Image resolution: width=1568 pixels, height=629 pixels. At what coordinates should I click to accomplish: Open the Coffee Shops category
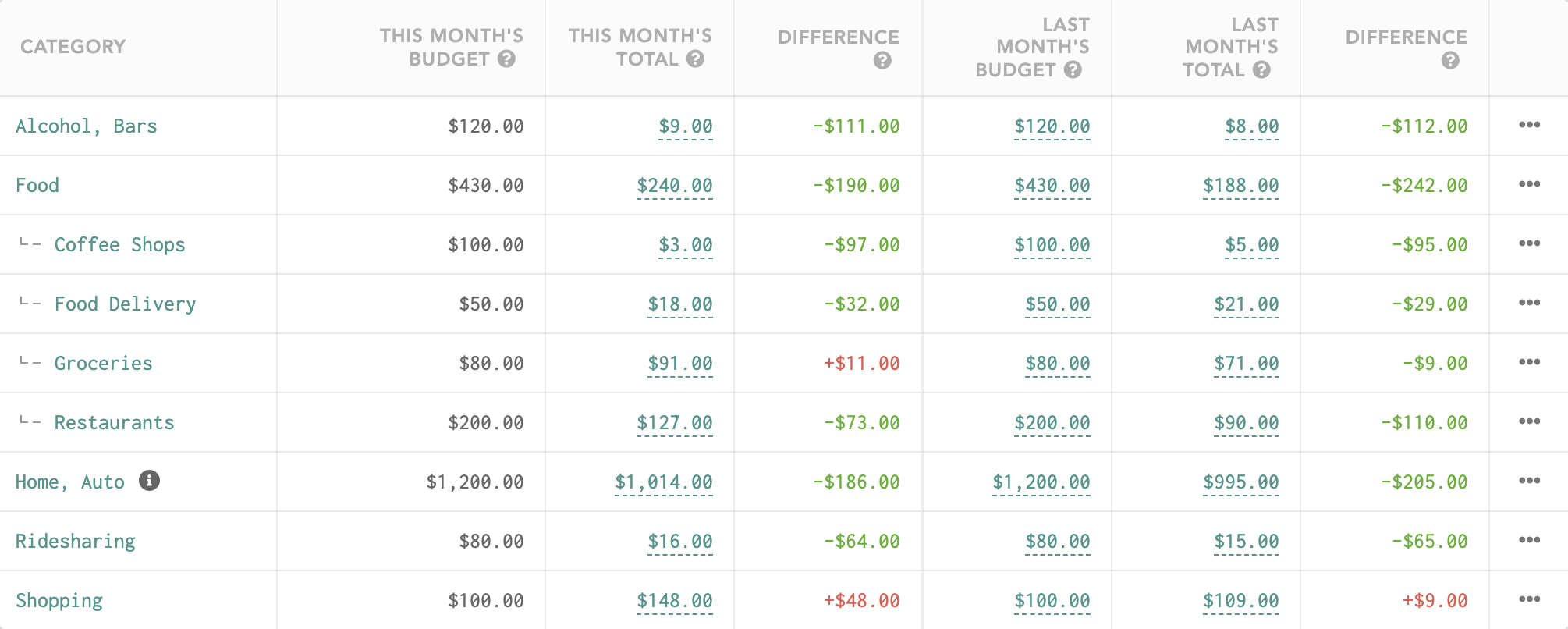(119, 245)
